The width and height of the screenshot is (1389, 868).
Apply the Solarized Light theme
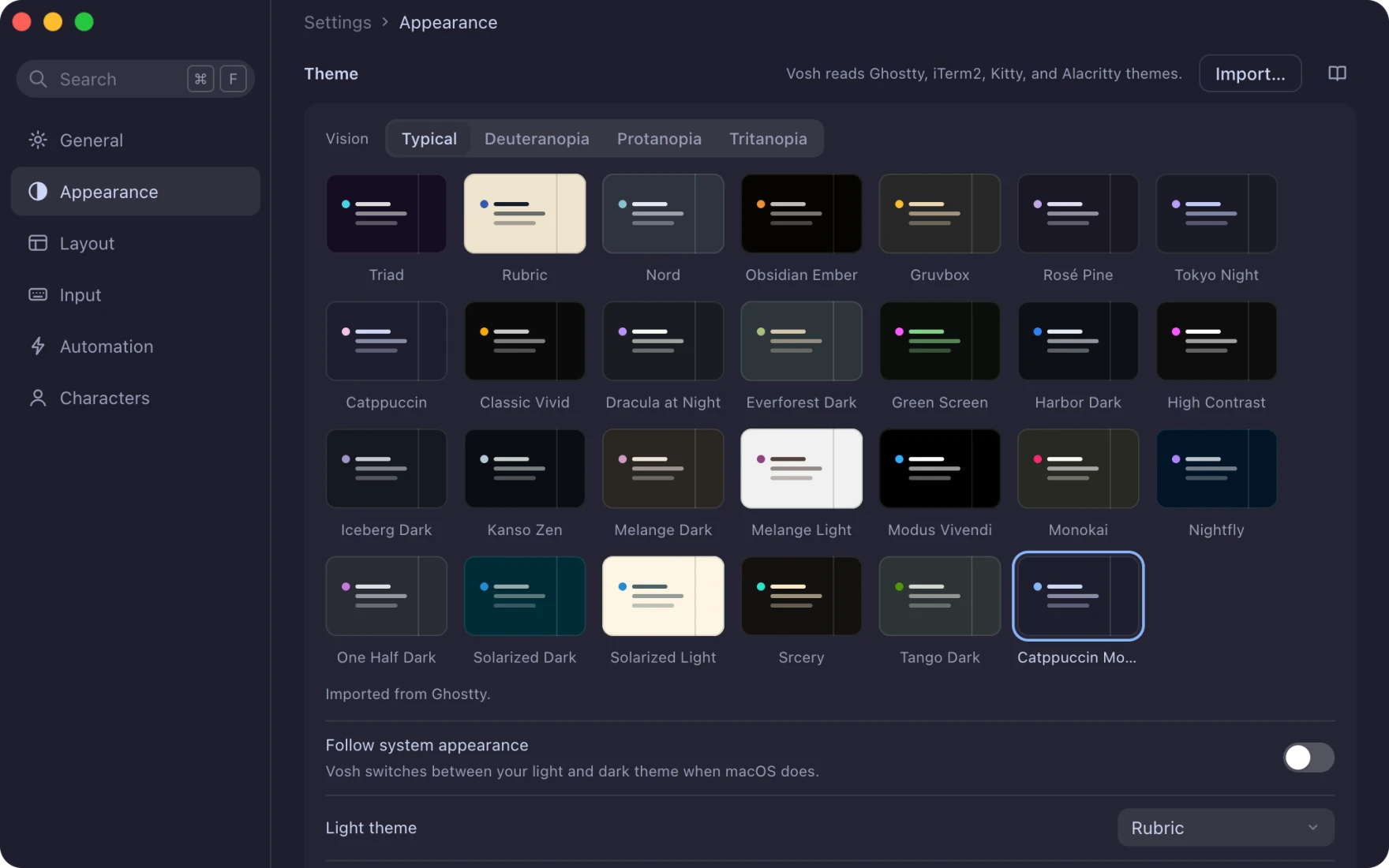pyautogui.click(x=663, y=596)
